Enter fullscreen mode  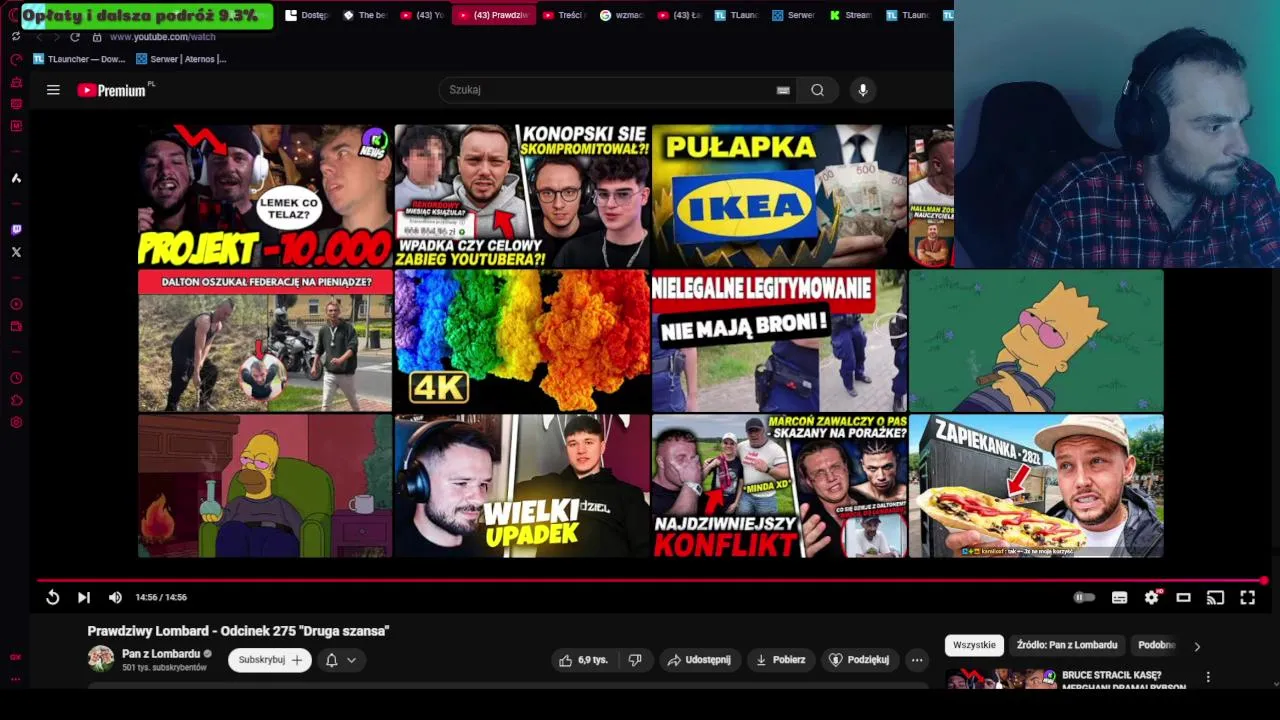(x=1247, y=597)
